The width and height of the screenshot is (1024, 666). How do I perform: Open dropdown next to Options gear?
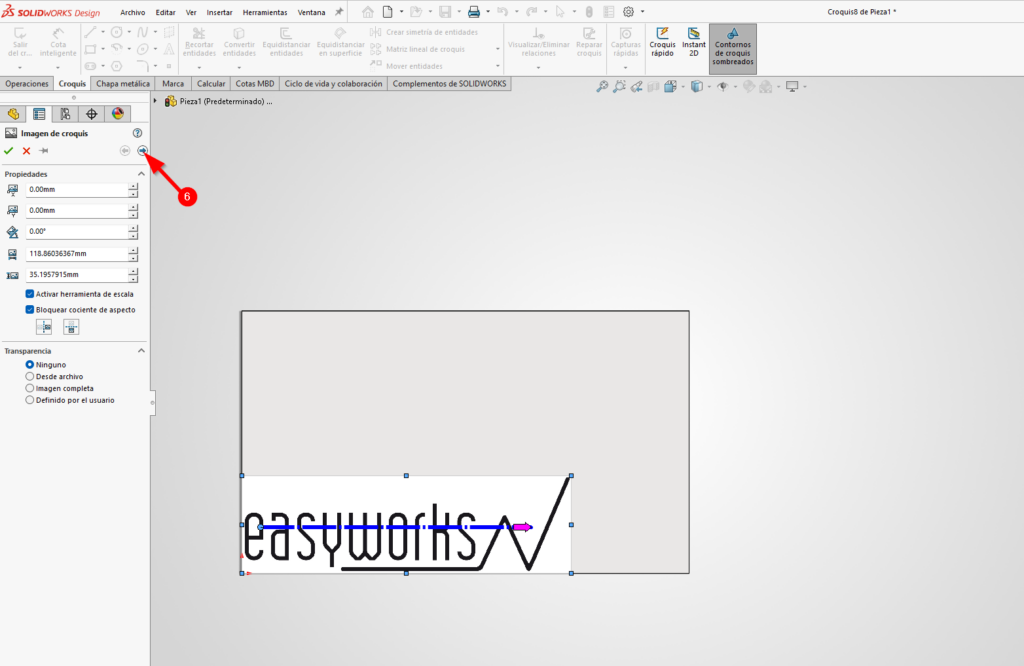[x=642, y=12]
